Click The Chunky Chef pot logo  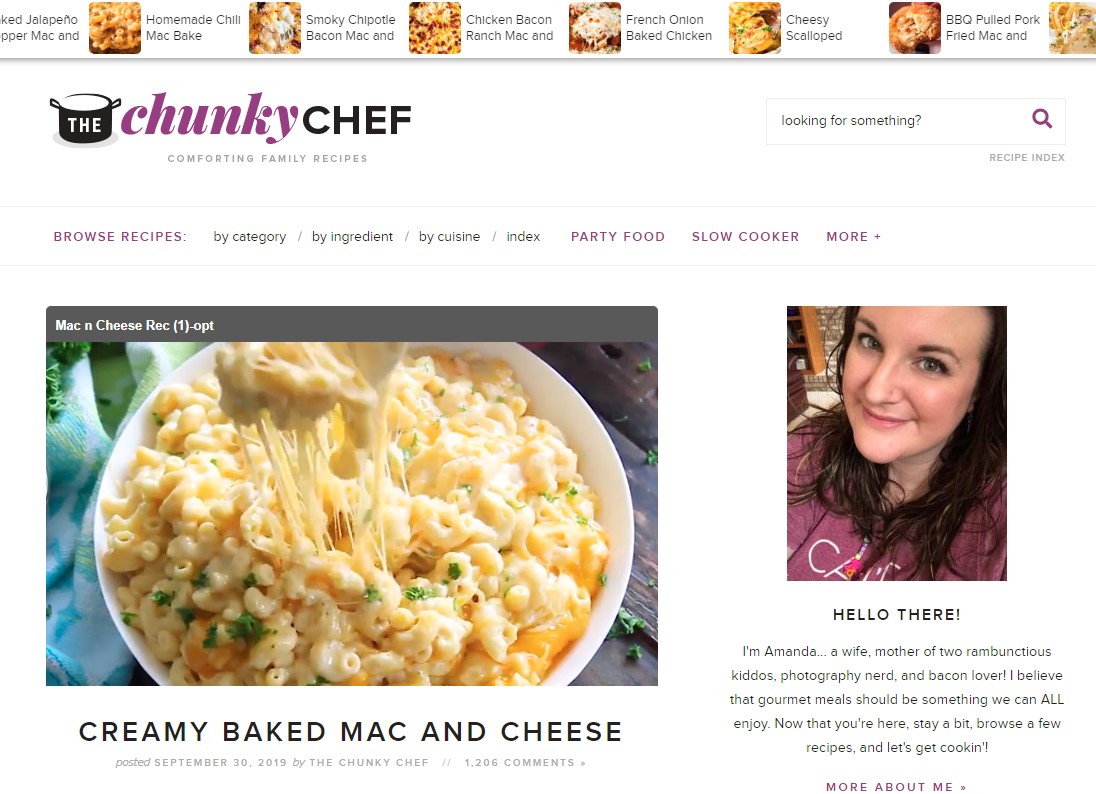click(85, 120)
